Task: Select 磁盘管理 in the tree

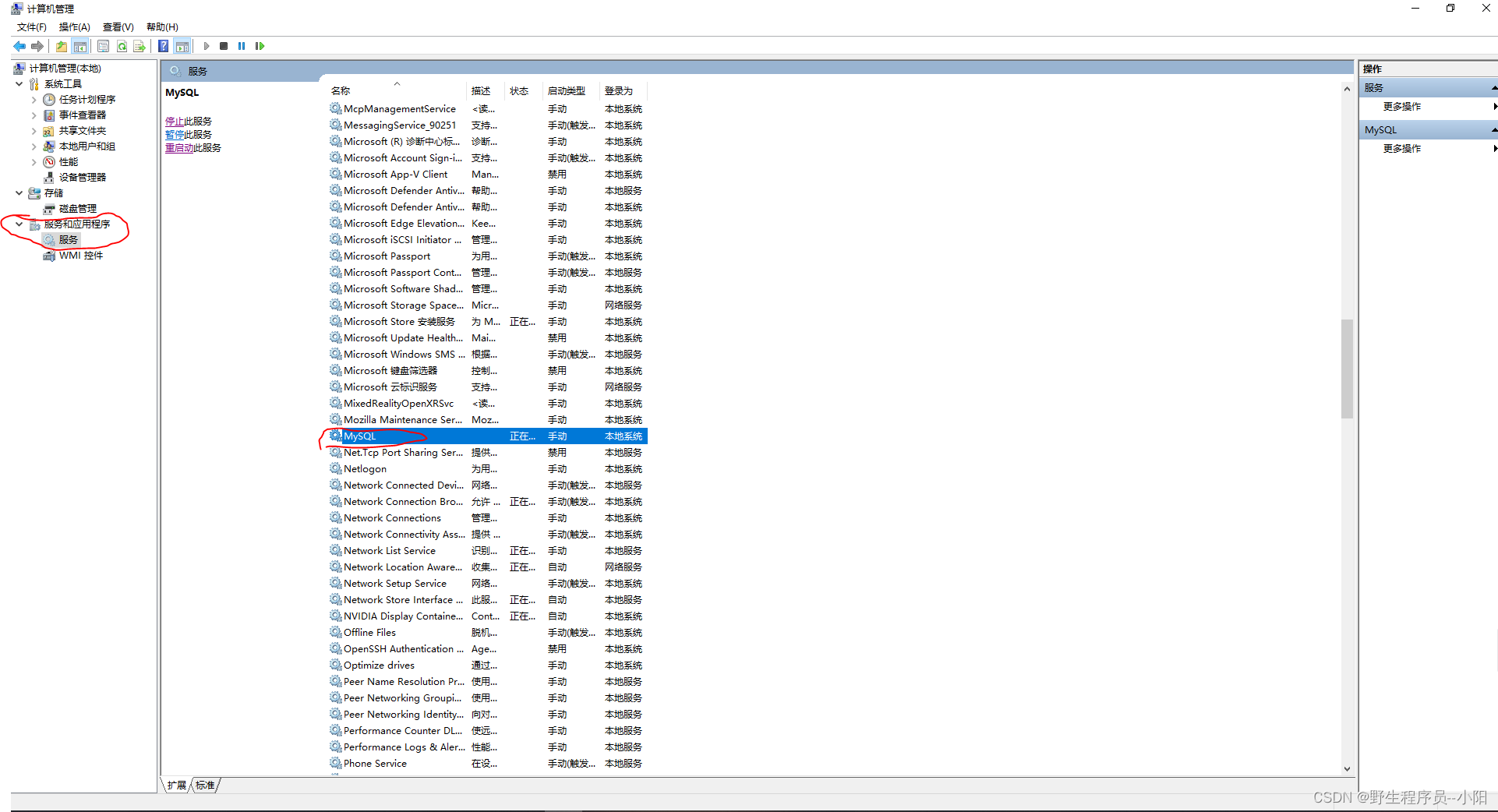Action: (78, 209)
